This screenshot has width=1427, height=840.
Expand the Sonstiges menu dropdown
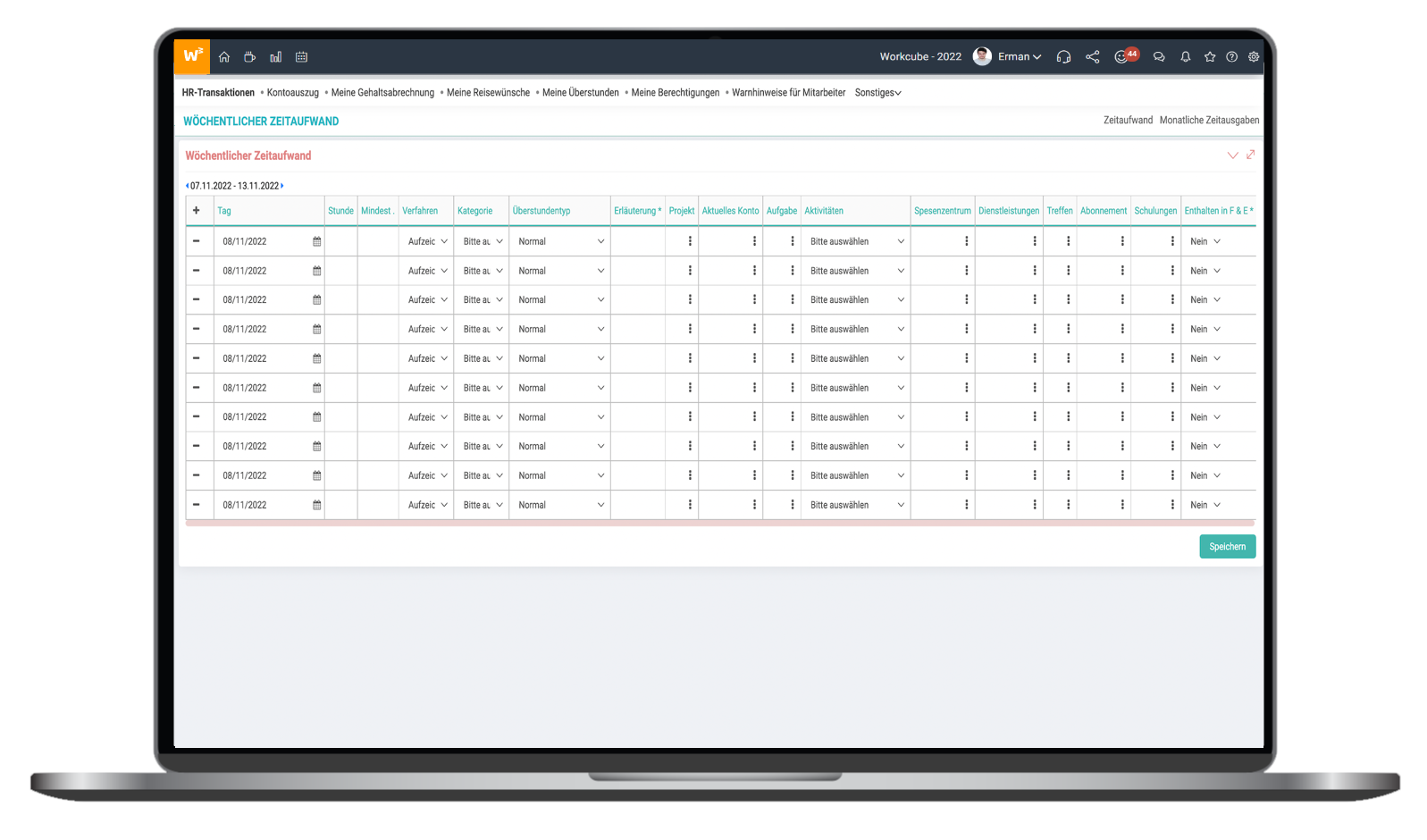pyautogui.click(x=877, y=93)
